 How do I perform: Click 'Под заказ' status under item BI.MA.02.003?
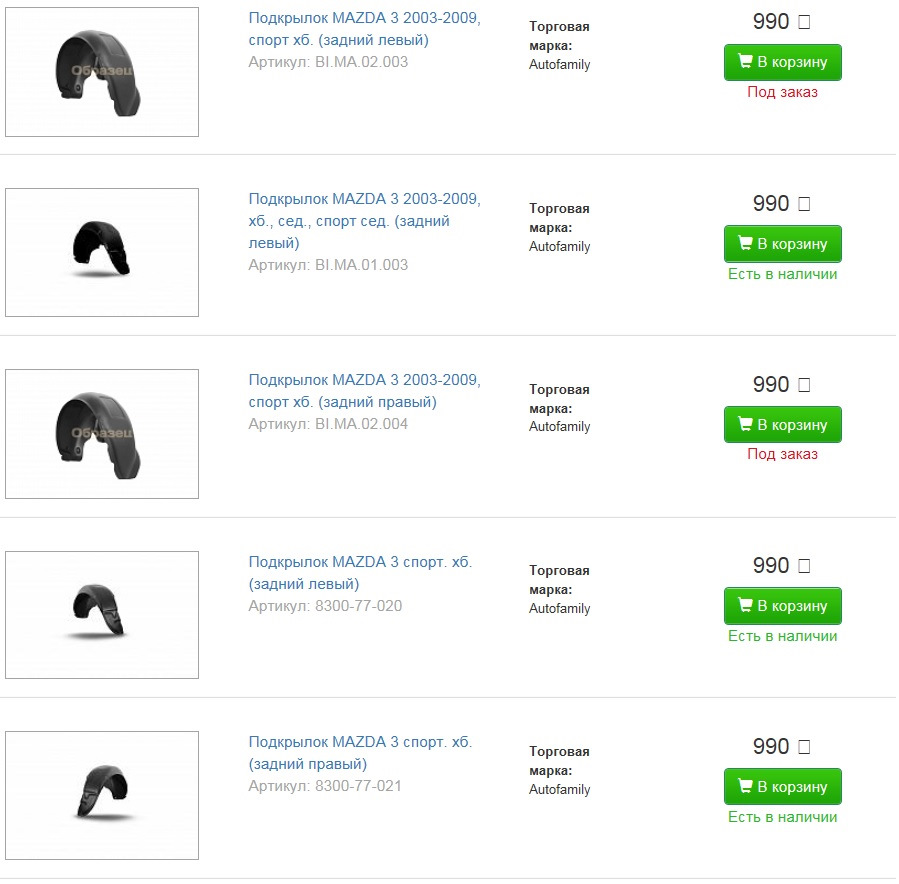(x=782, y=92)
